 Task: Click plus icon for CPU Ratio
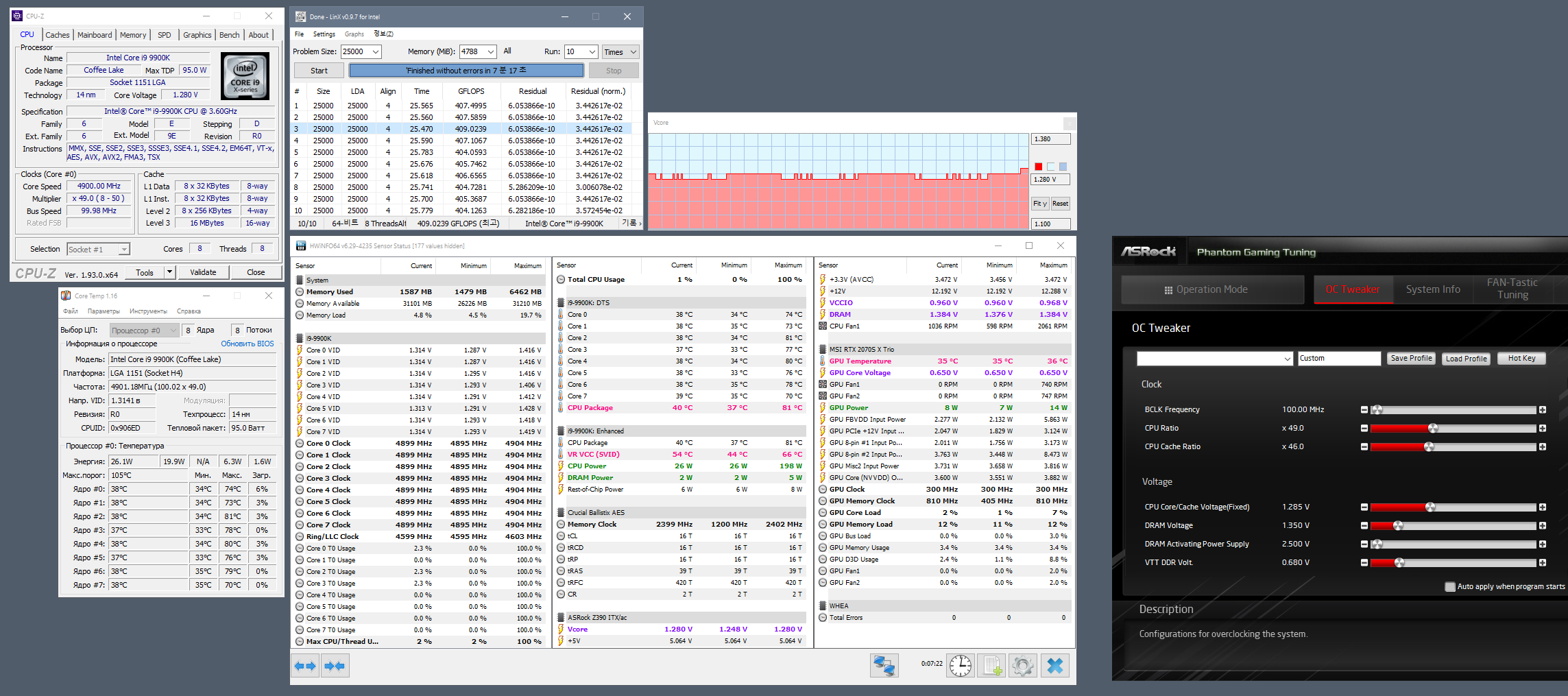tap(1543, 429)
